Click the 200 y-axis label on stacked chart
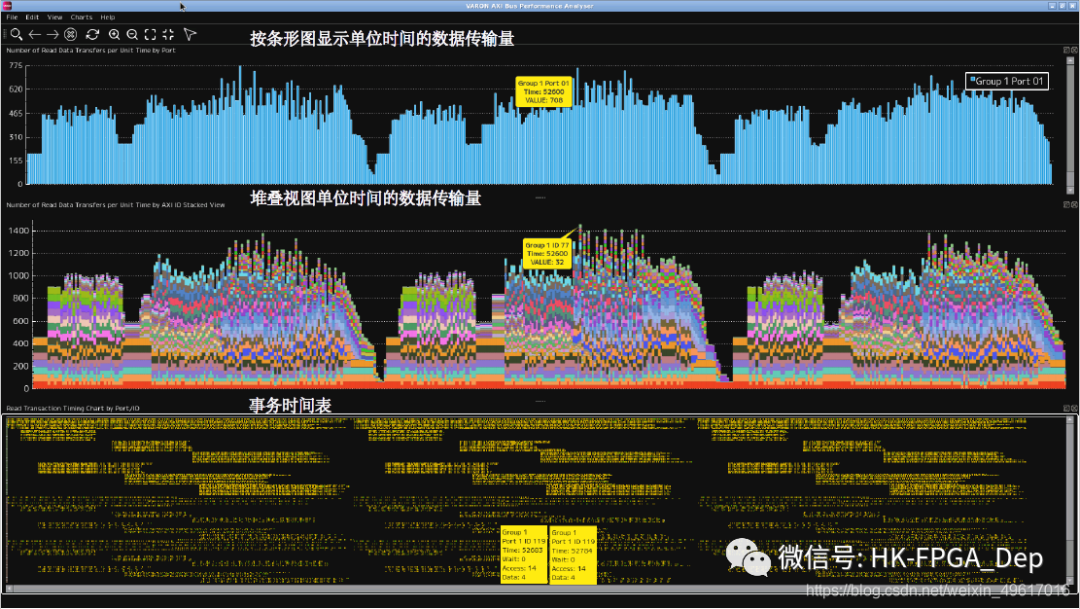 21,366
